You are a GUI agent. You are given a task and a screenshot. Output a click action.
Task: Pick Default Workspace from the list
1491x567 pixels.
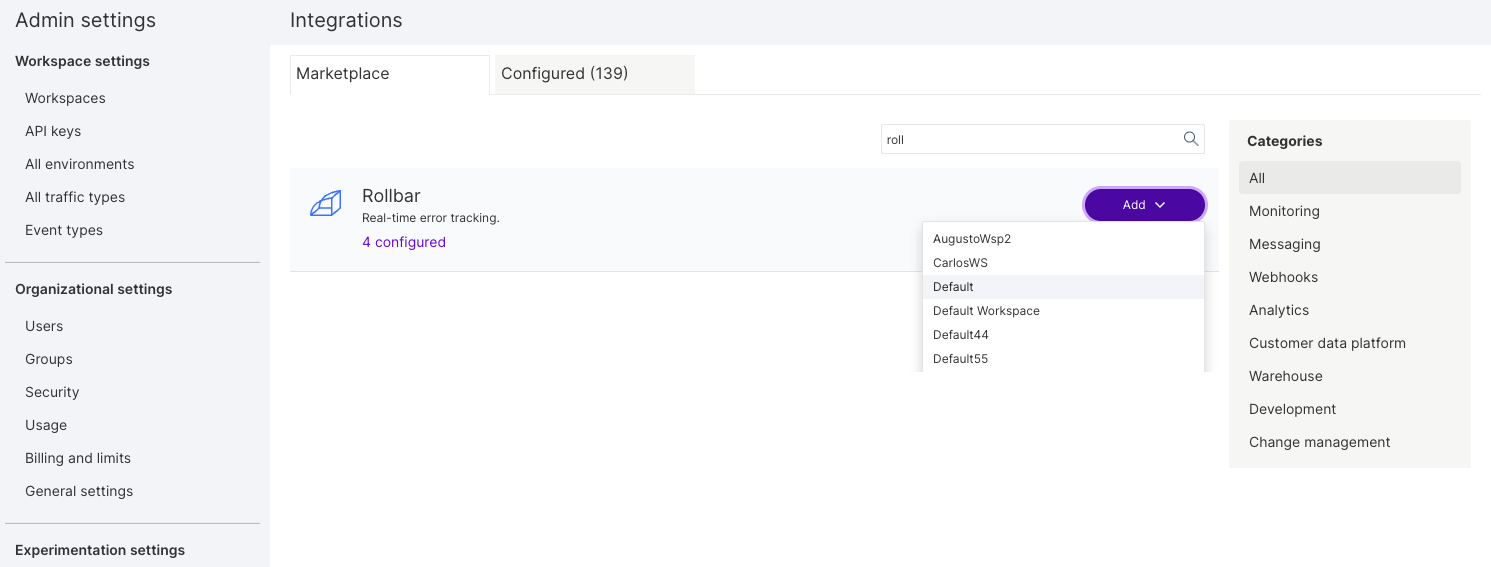tap(986, 311)
